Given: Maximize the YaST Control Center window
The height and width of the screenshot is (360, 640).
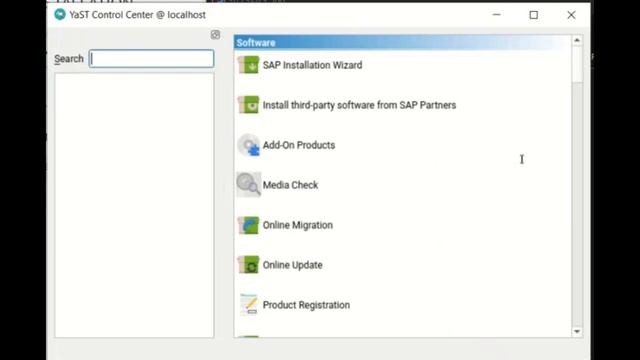Looking at the screenshot, I should [x=533, y=15].
